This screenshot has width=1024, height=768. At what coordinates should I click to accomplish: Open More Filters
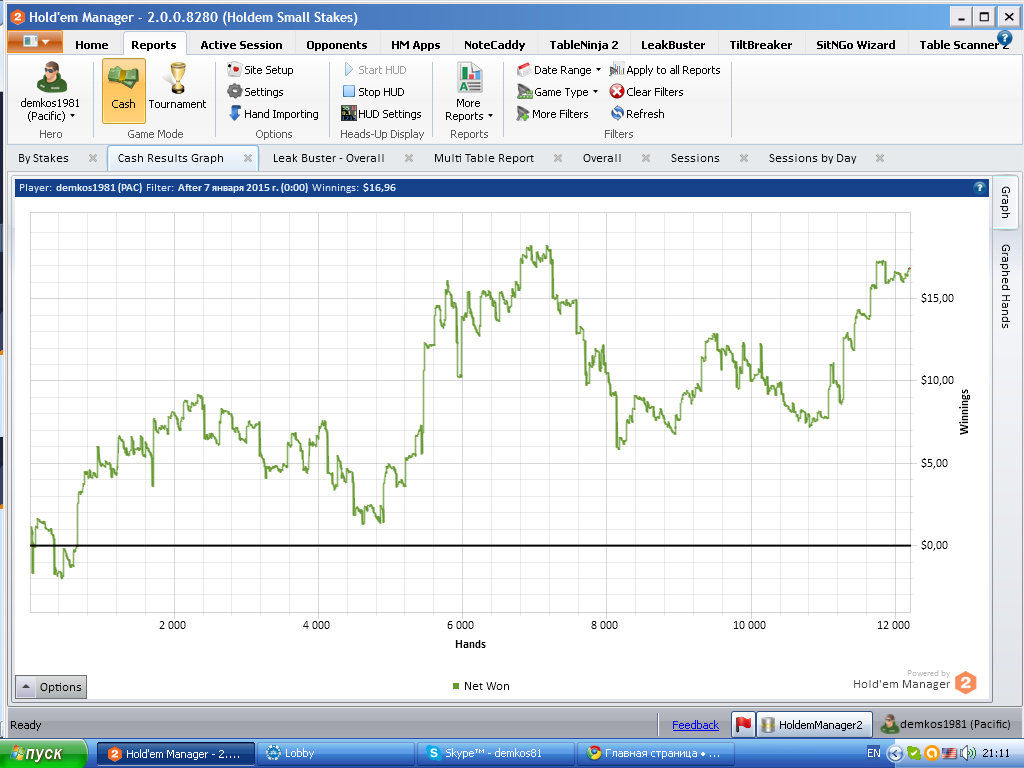[x=552, y=114]
